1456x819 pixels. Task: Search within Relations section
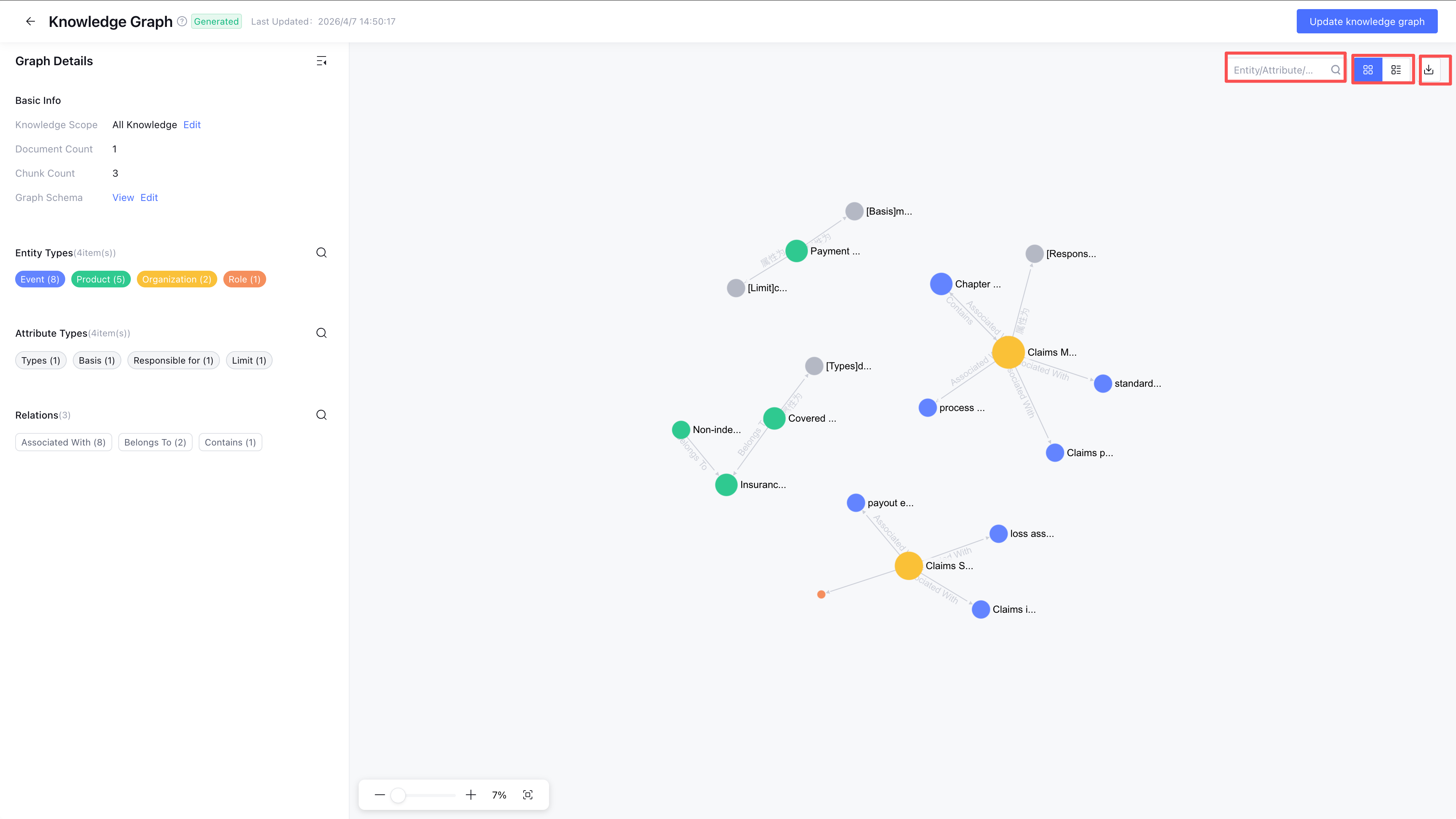tap(321, 415)
